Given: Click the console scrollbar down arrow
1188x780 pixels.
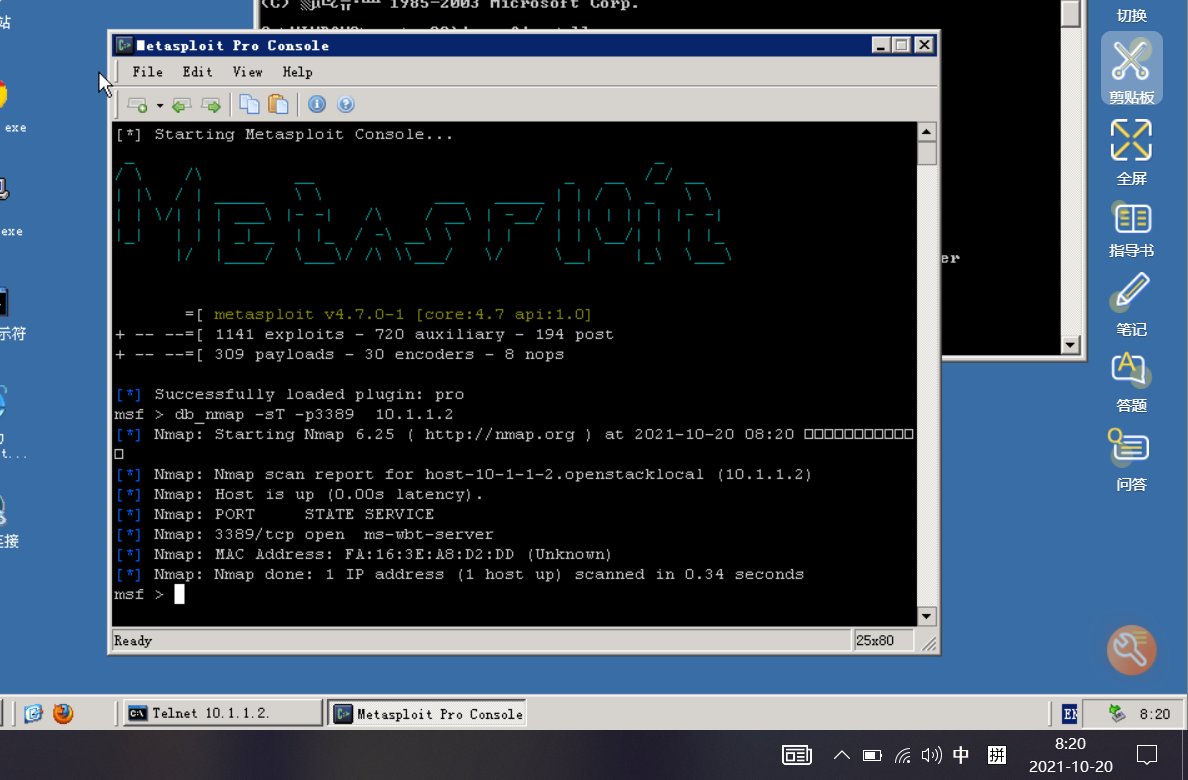Looking at the screenshot, I should 926,616.
